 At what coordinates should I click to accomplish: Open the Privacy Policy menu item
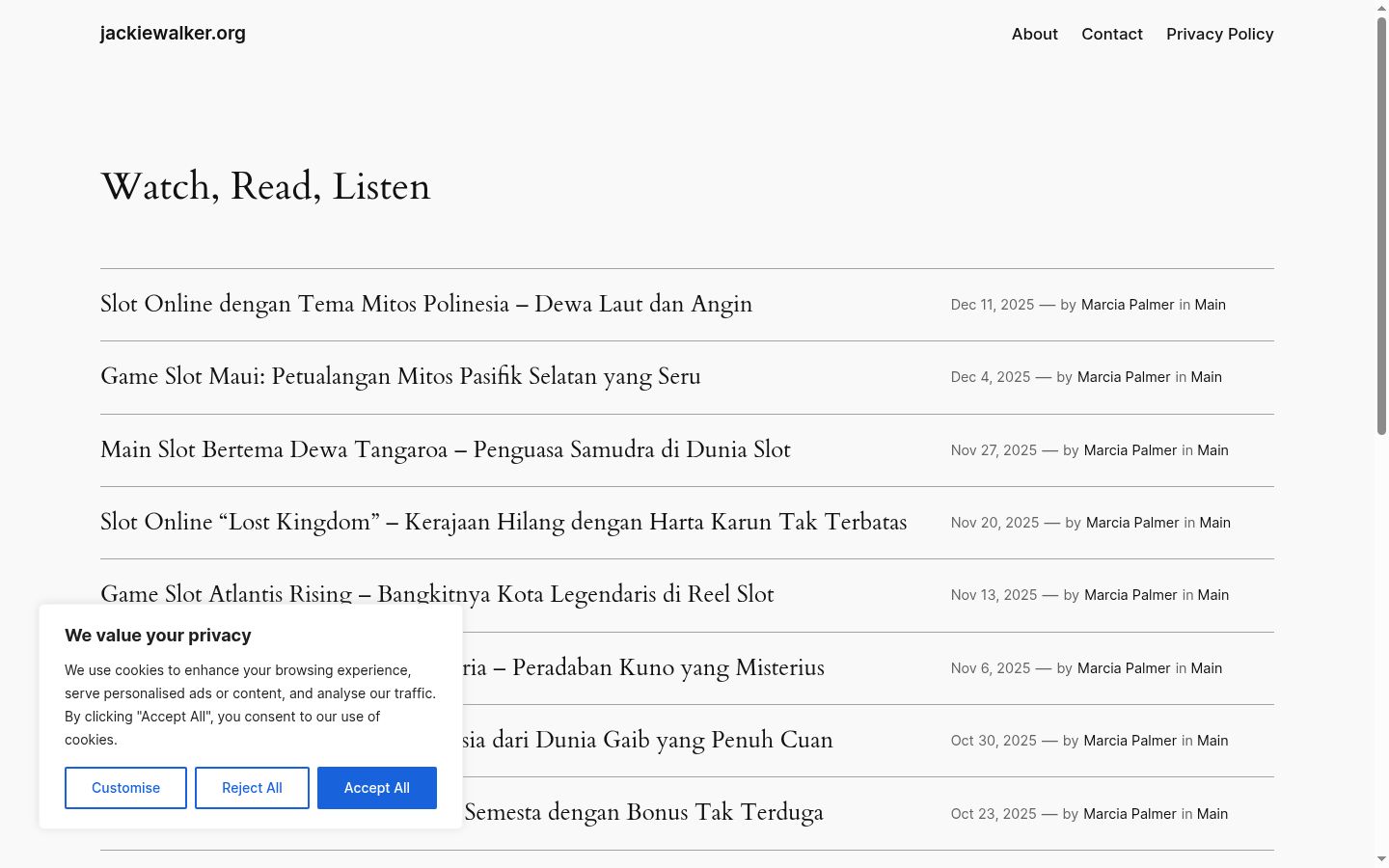tap(1220, 34)
